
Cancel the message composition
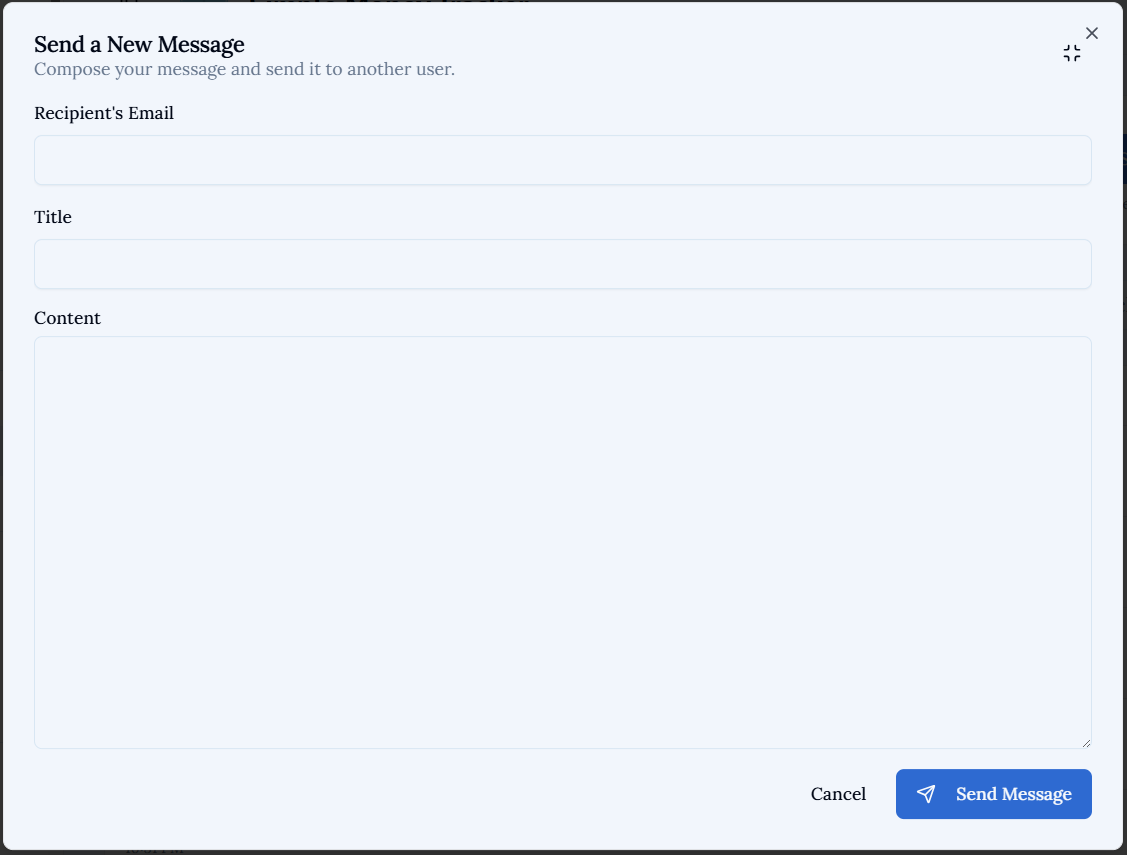tap(838, 794)
